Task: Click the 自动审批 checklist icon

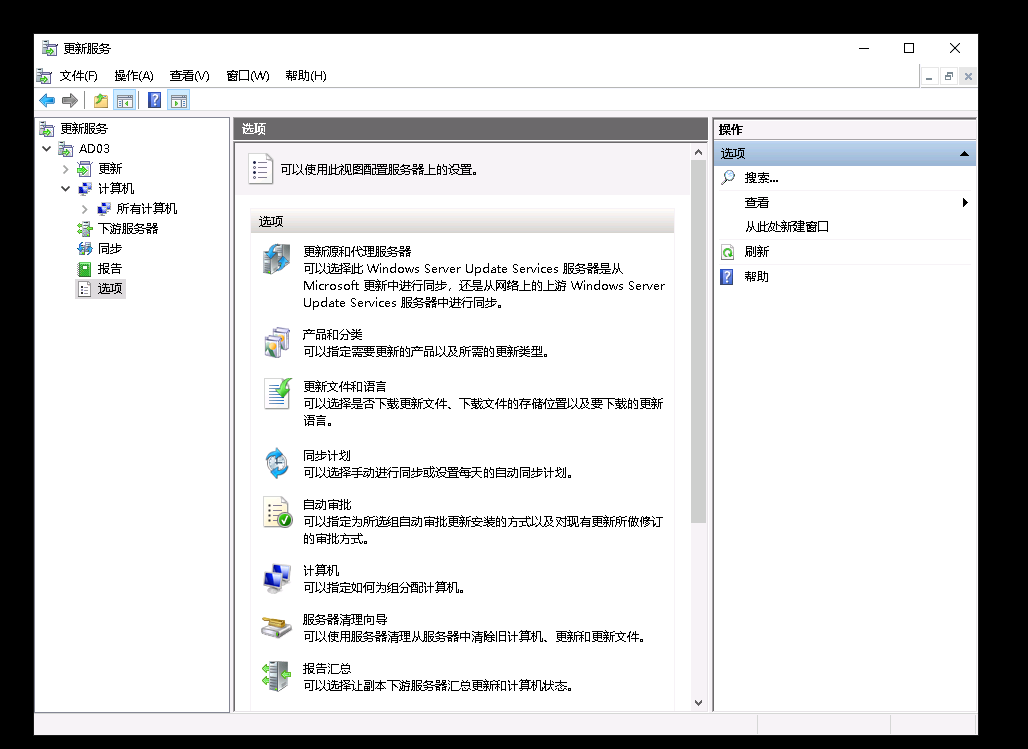Action: coord(277,512)
